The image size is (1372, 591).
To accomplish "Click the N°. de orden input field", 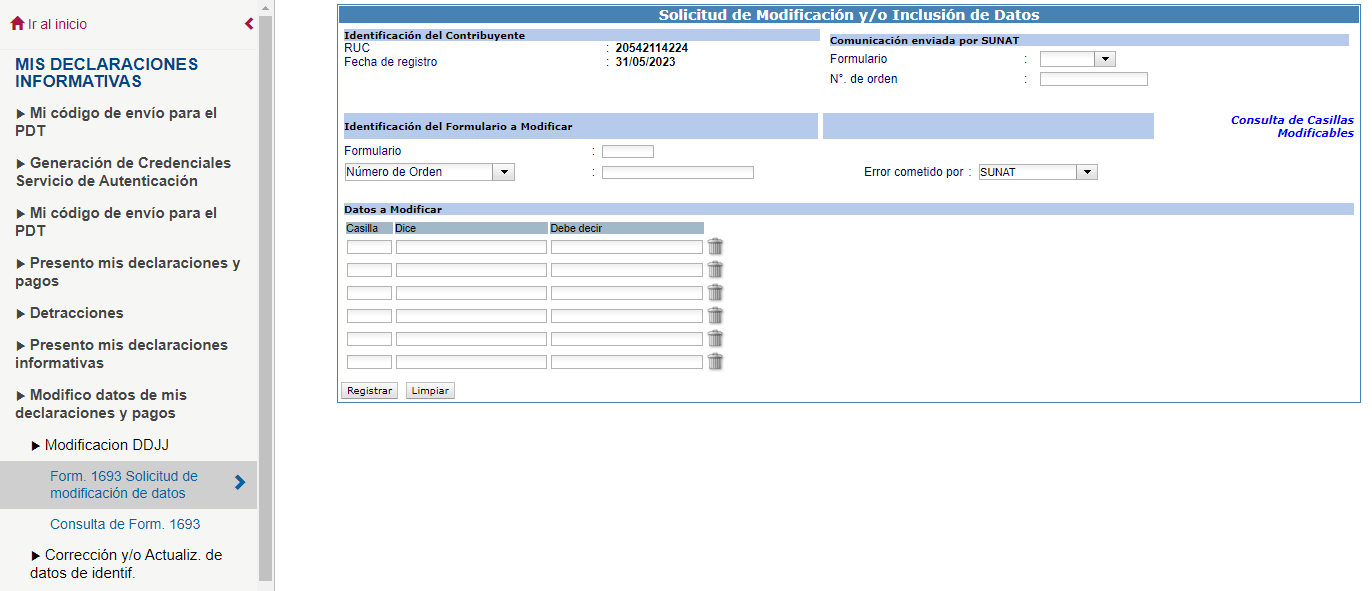I will (x=1093, y=79).
